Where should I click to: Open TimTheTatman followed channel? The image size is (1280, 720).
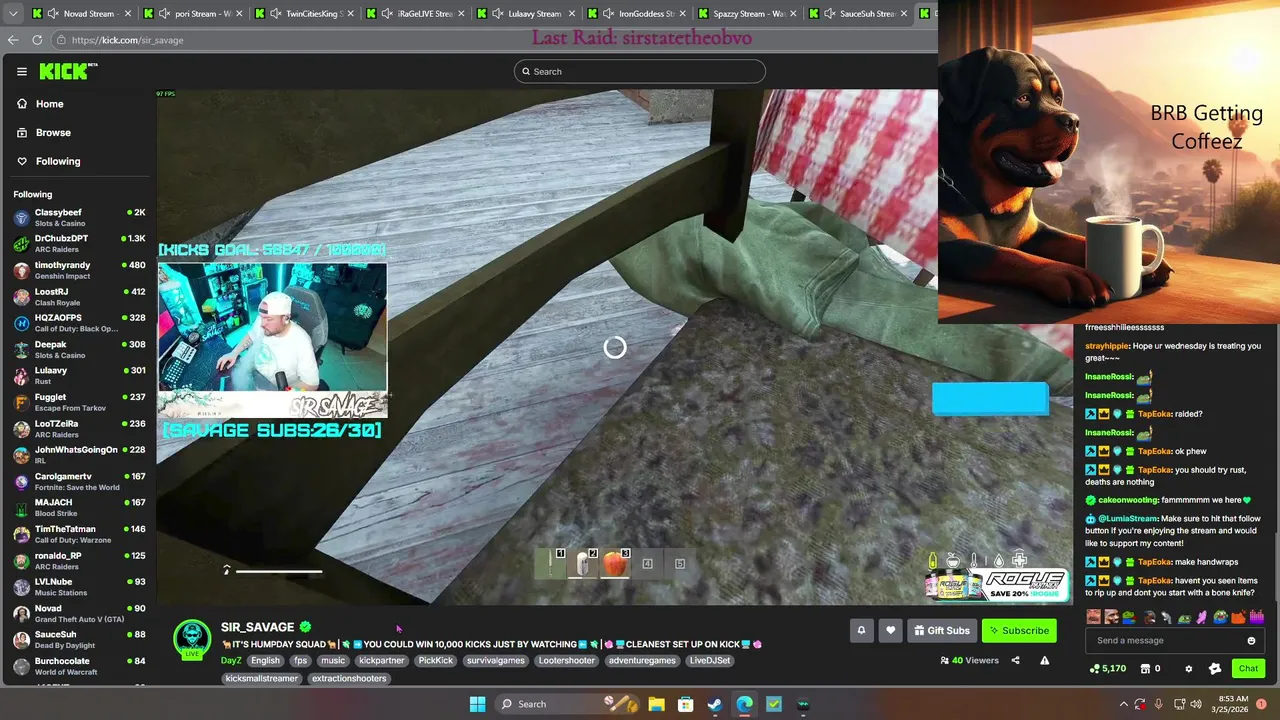[x=78, y=534]
